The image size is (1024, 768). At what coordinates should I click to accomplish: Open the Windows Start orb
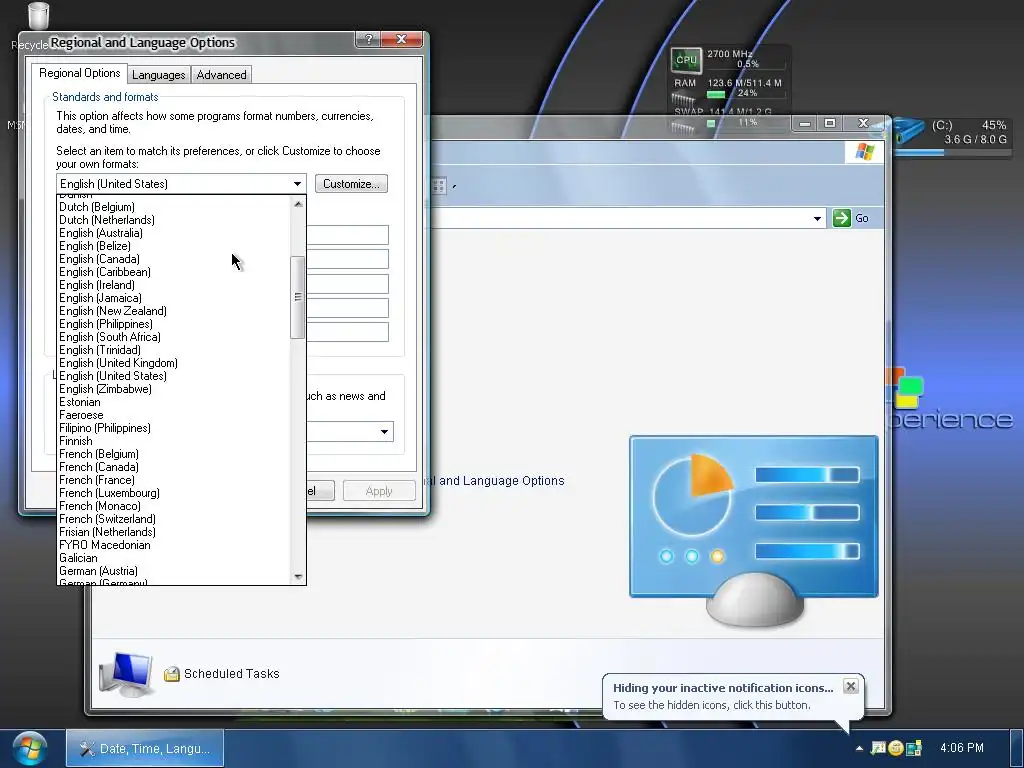tap(30, 748)
